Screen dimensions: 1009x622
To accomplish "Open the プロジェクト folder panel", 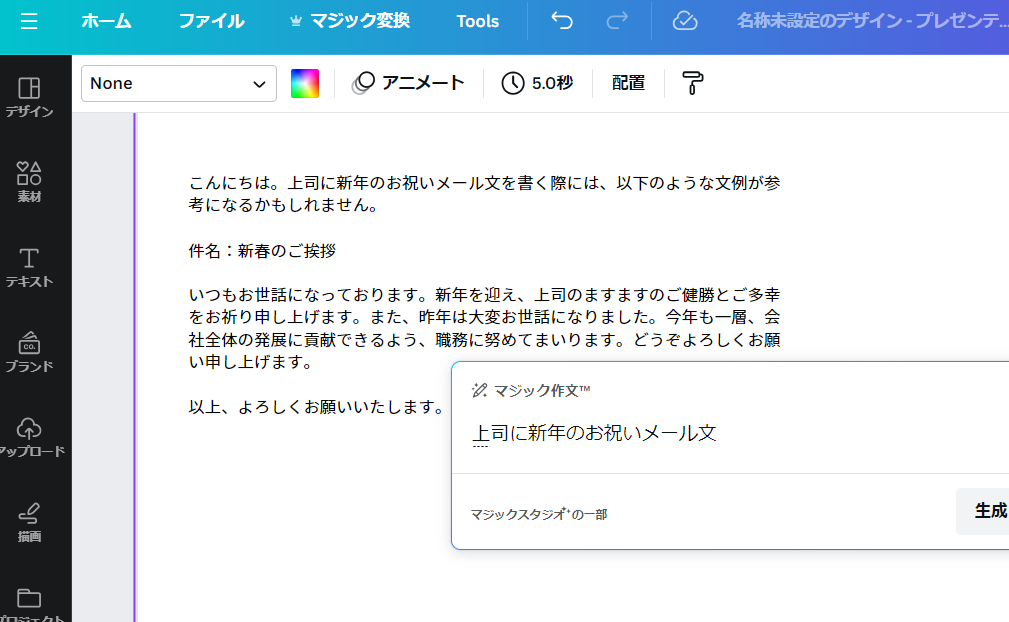I will tap(30, 605).
